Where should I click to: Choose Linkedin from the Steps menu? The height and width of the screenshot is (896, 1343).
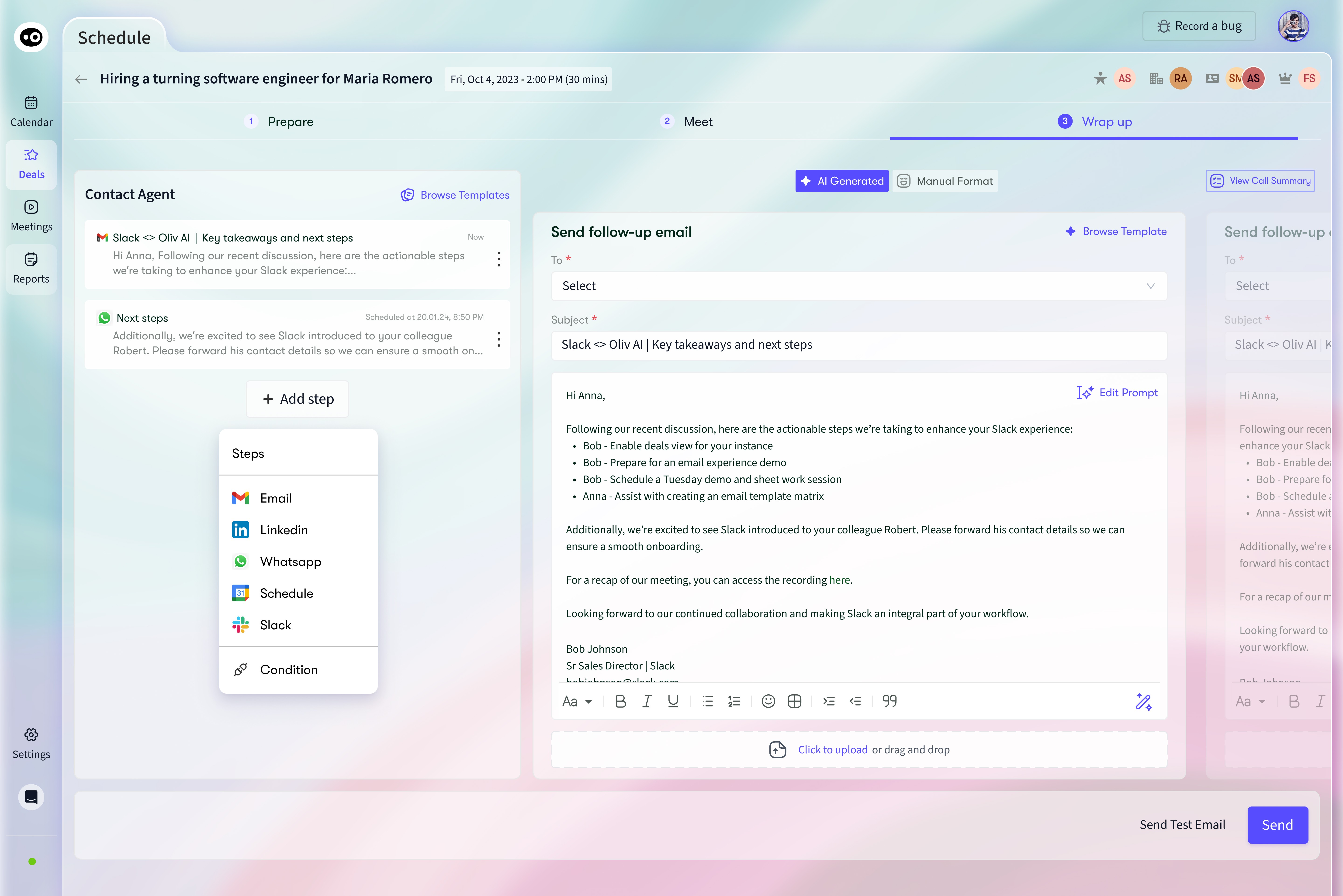click(x=298, y=530)
